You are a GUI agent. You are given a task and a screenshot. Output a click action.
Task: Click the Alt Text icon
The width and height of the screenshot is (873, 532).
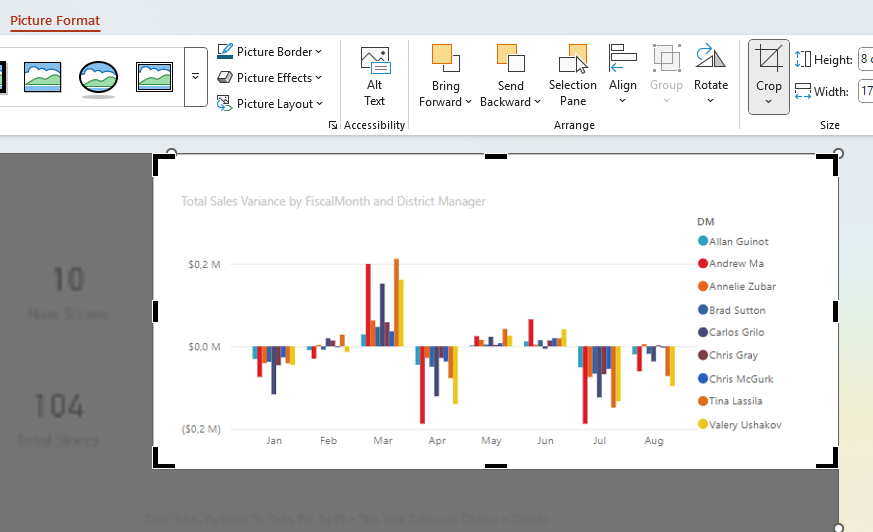[x=375, y=61]
